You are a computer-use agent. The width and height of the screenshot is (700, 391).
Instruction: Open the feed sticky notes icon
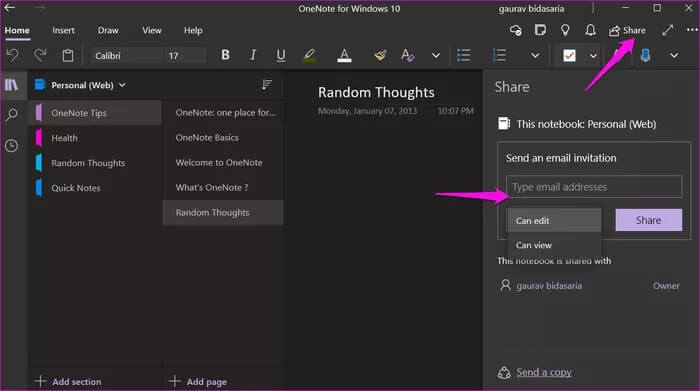click(540, 30)
